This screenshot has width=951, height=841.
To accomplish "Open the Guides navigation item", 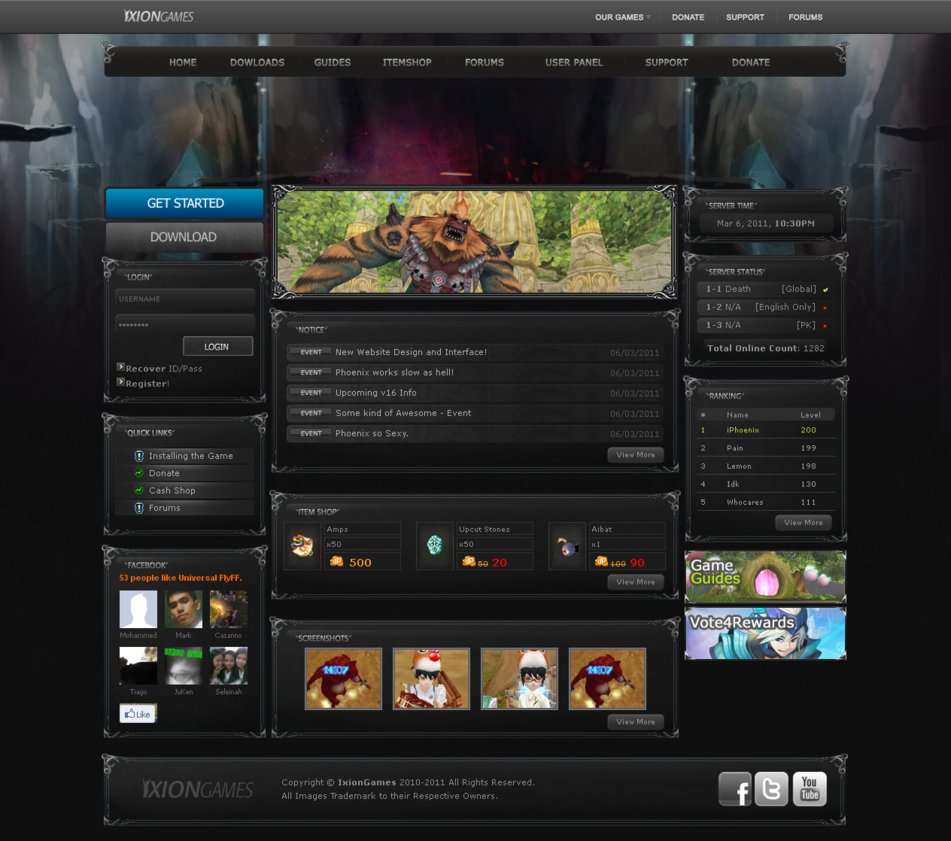I will coord(332,62).
